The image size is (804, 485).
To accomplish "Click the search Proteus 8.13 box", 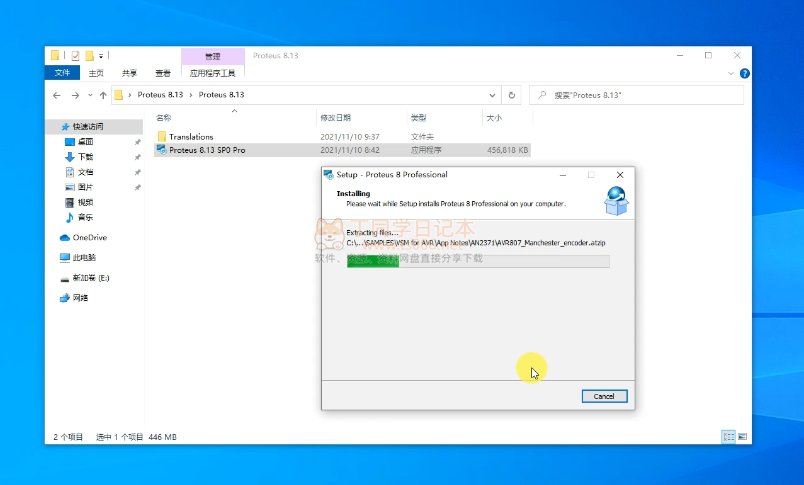I will [x=636, y=95].
